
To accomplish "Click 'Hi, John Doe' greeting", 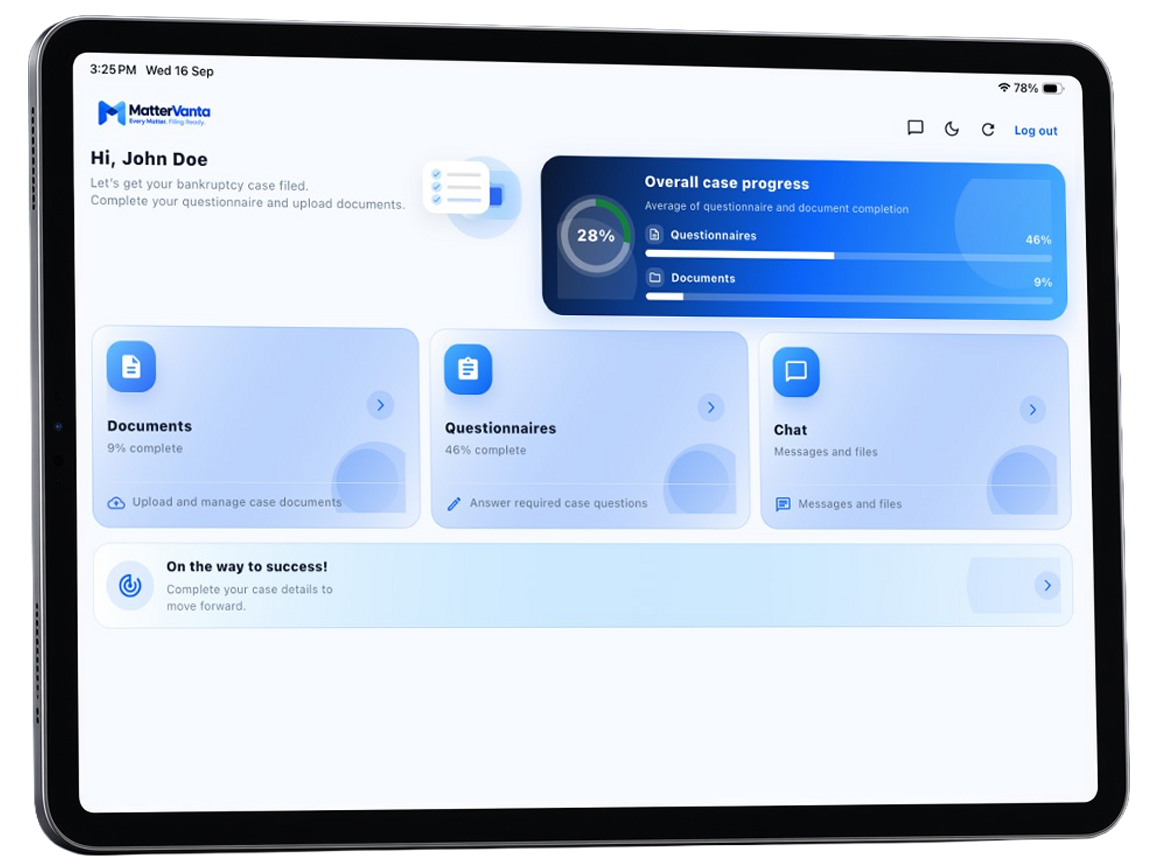I will click(149, 159).
